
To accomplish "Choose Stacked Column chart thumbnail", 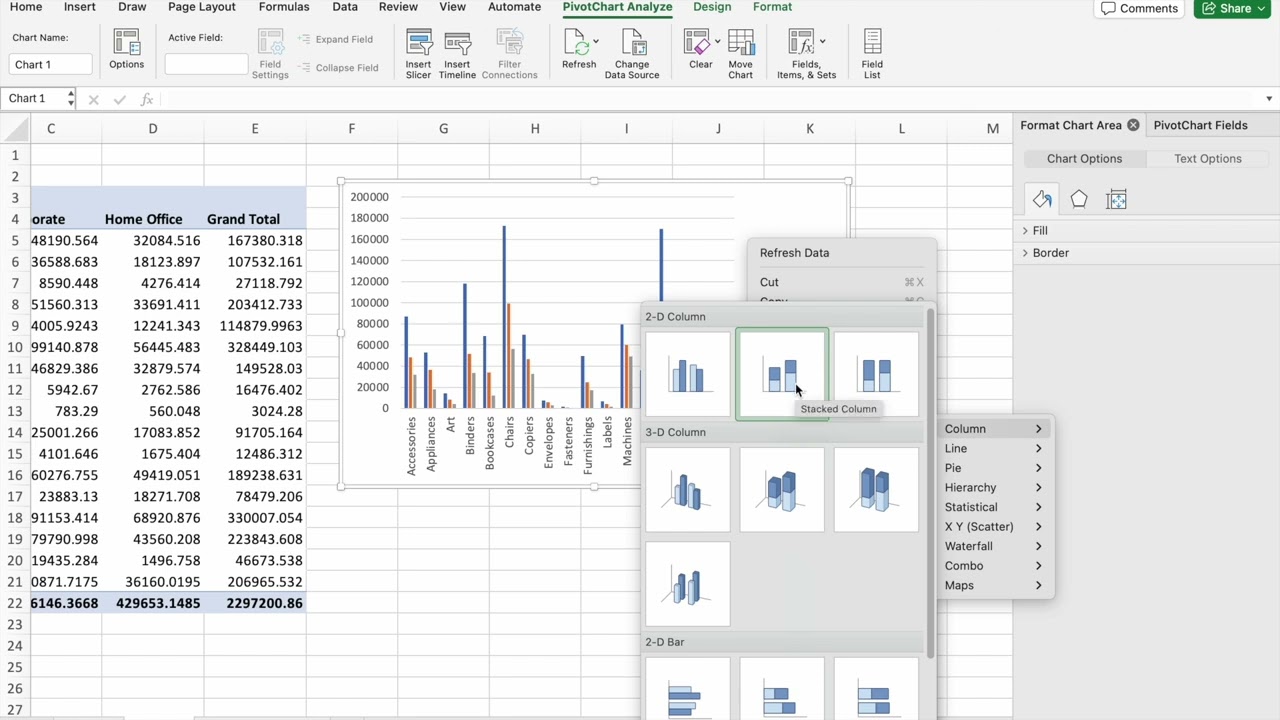I will [x=782, y=374].
